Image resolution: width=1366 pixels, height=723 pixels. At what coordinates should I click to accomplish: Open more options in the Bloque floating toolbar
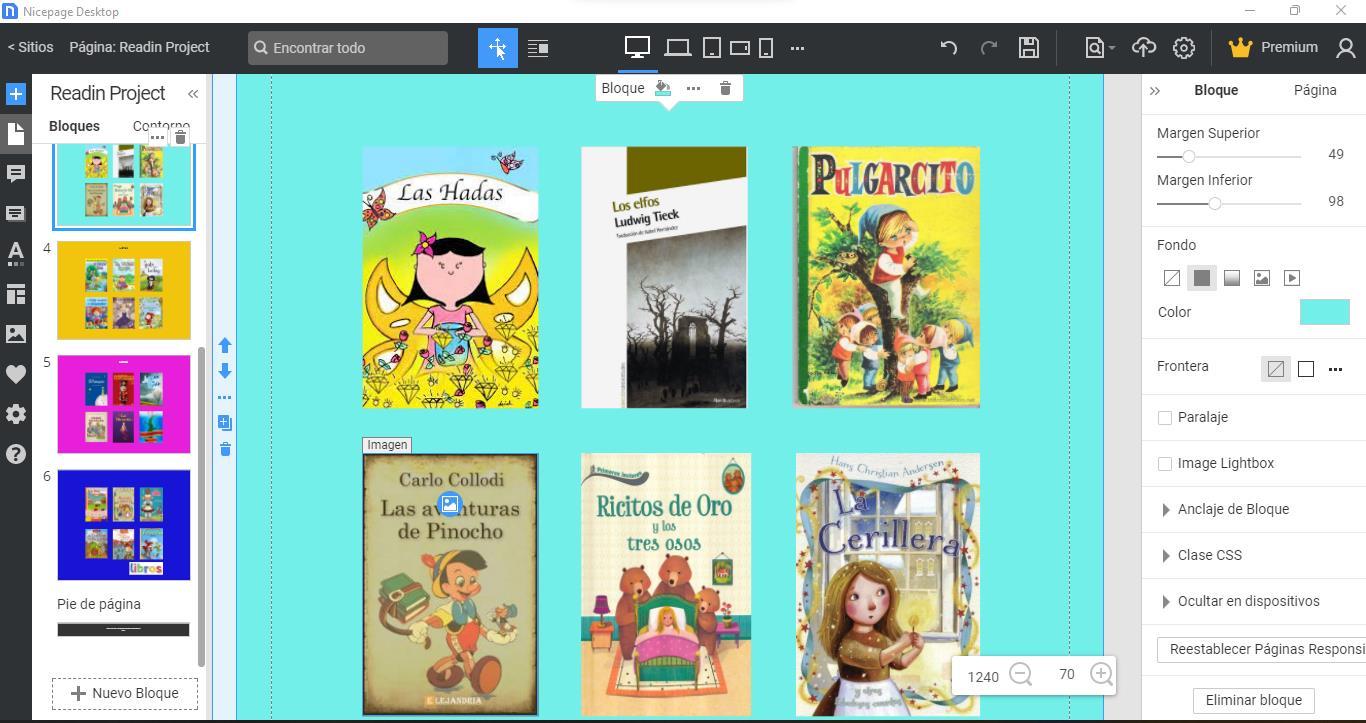(693, 88)
